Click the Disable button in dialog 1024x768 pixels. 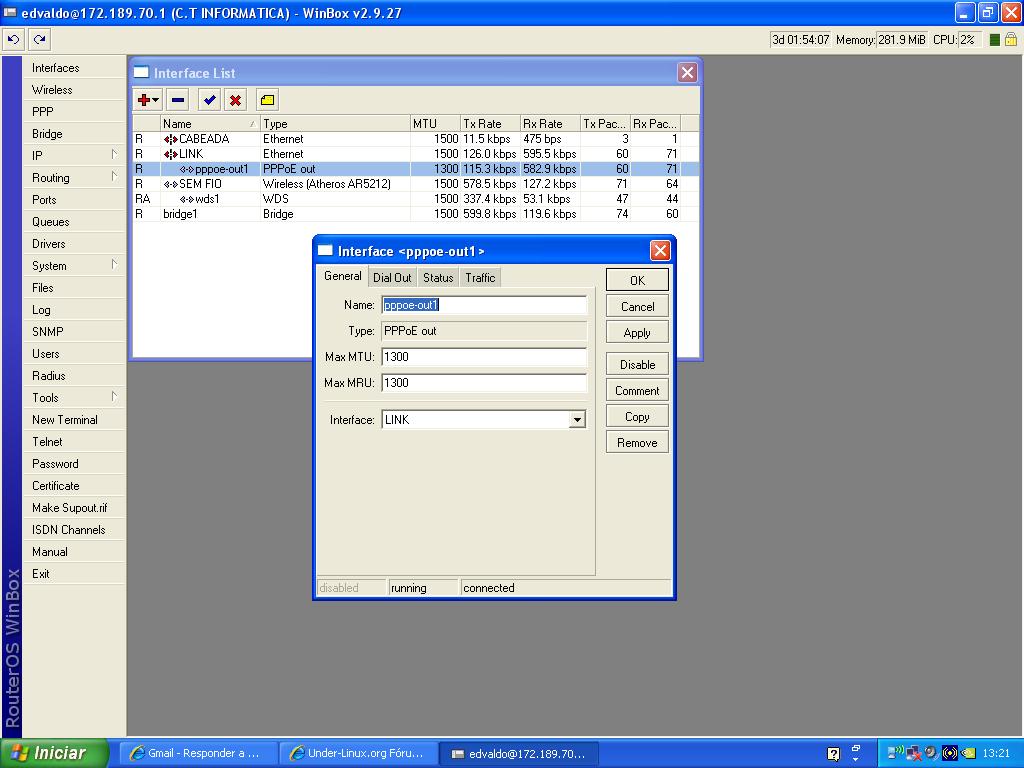[x=637, y=364]
